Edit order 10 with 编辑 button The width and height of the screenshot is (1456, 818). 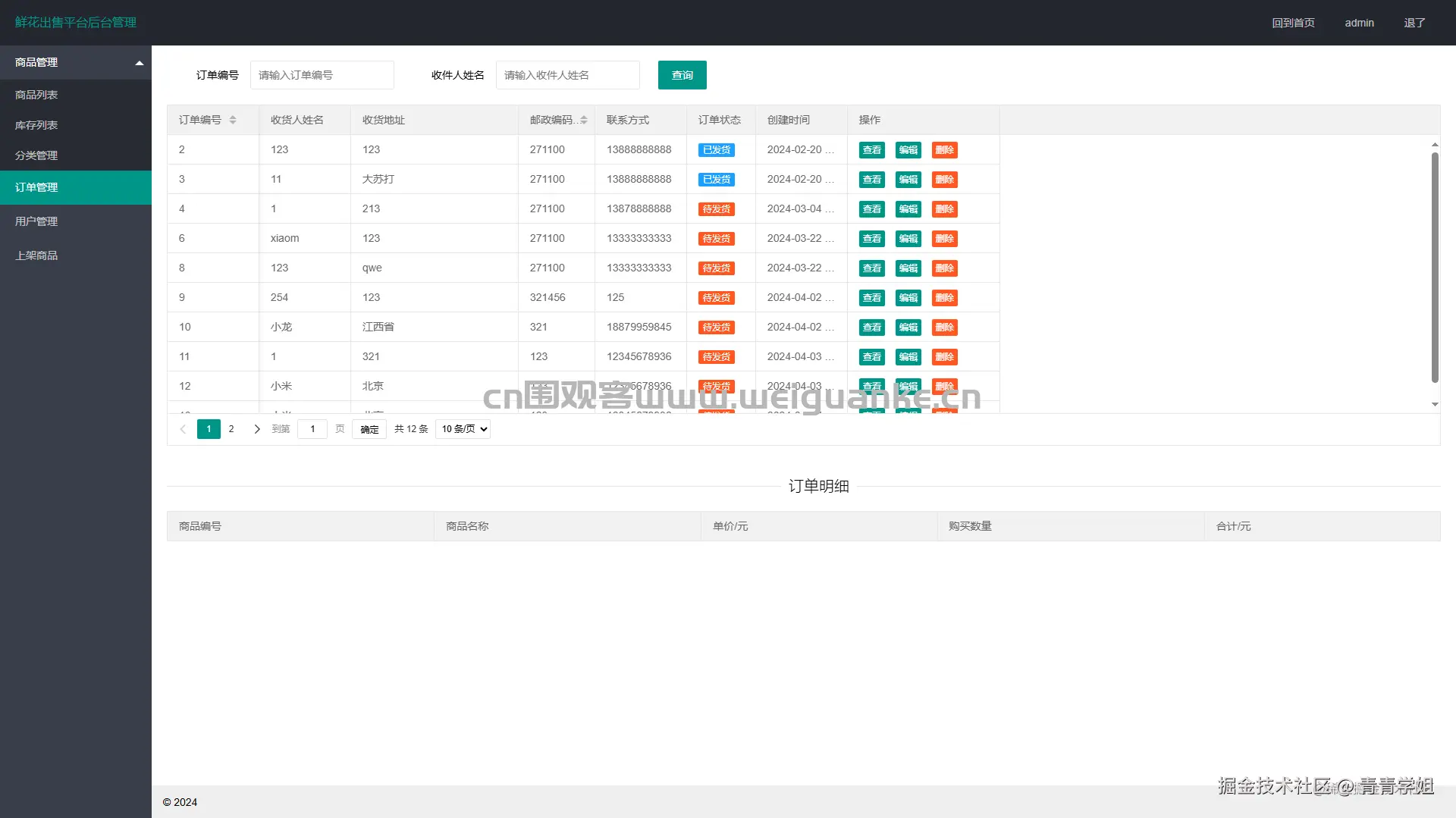coord(908,328)
